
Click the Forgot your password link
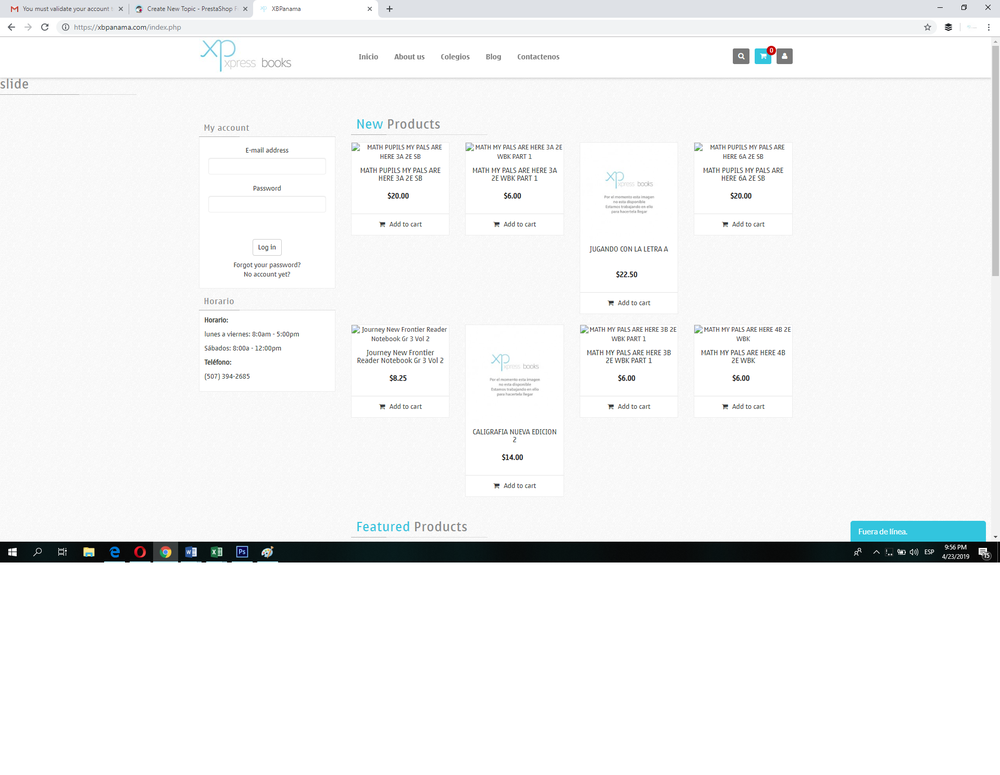(266, 265)
